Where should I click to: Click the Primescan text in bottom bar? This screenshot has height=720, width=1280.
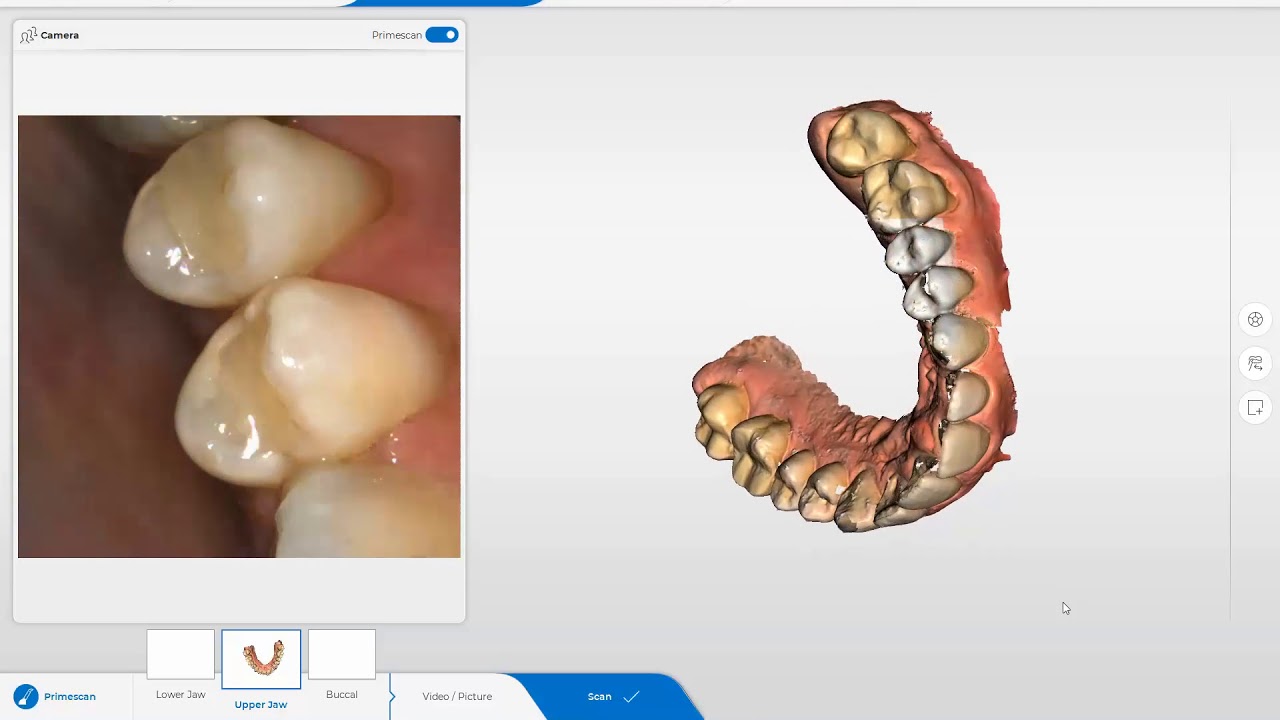[70, 696]
